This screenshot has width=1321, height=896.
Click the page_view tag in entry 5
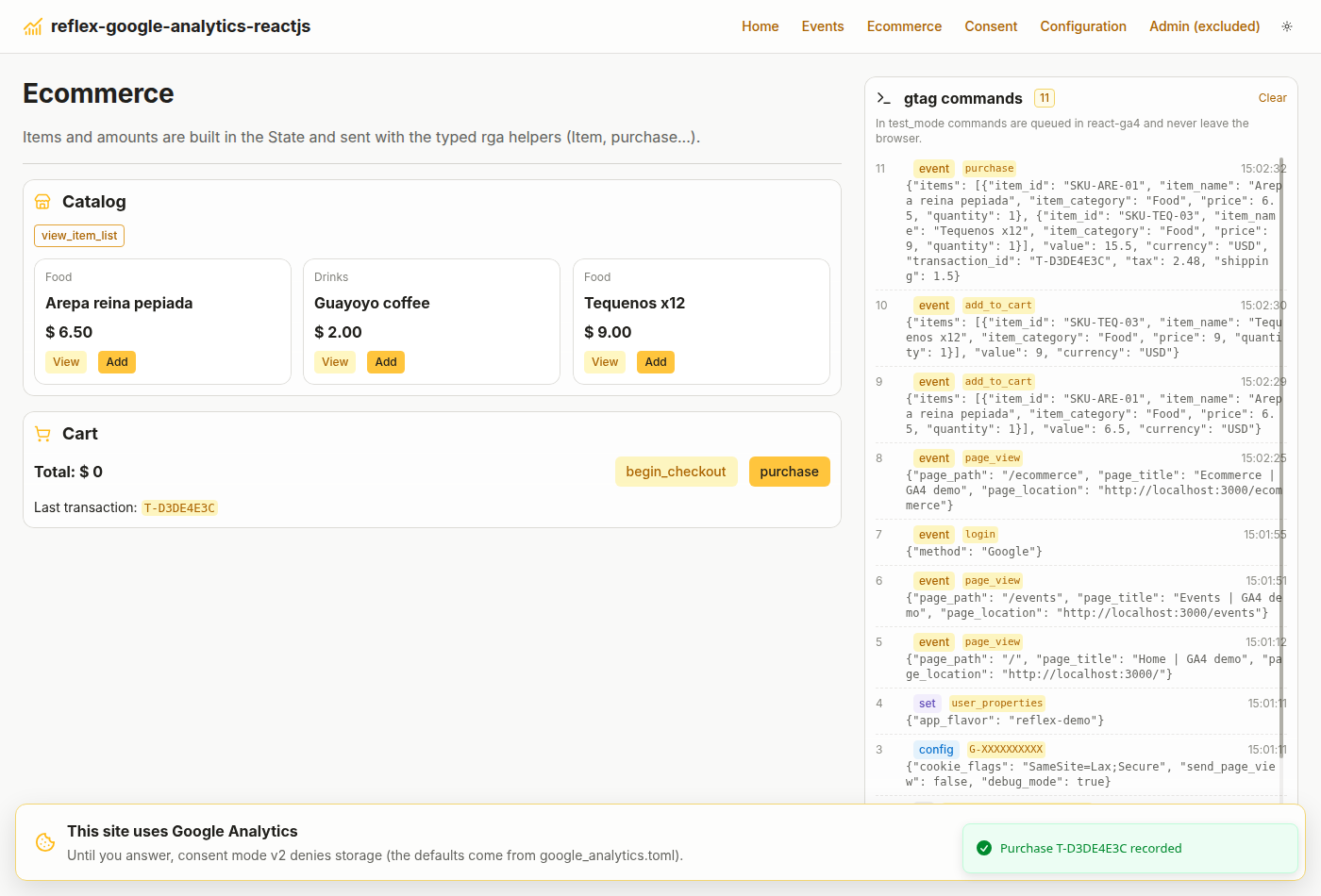[x=993, y=642]
